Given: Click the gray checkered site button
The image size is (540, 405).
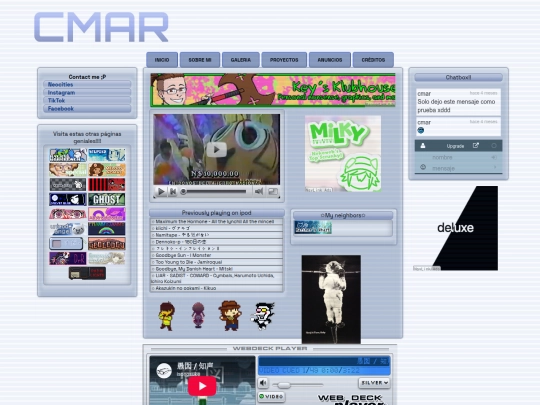Looking at the screenshot, I should tap(68, 185).
